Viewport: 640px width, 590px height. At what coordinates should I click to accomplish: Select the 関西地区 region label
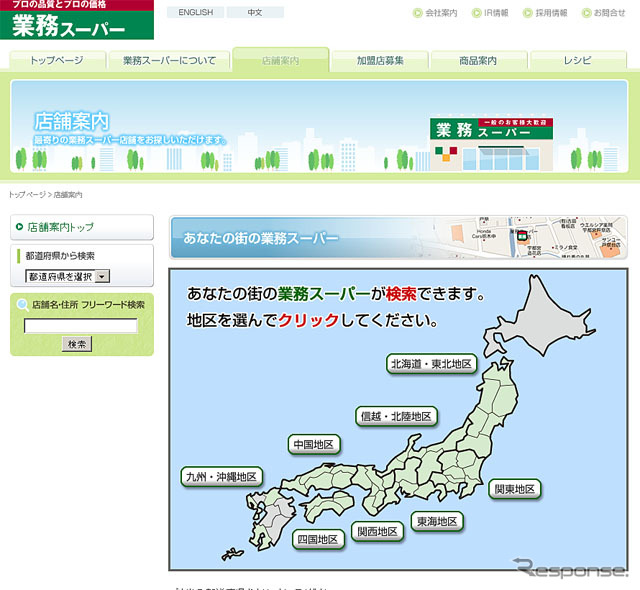coord(378,531)
